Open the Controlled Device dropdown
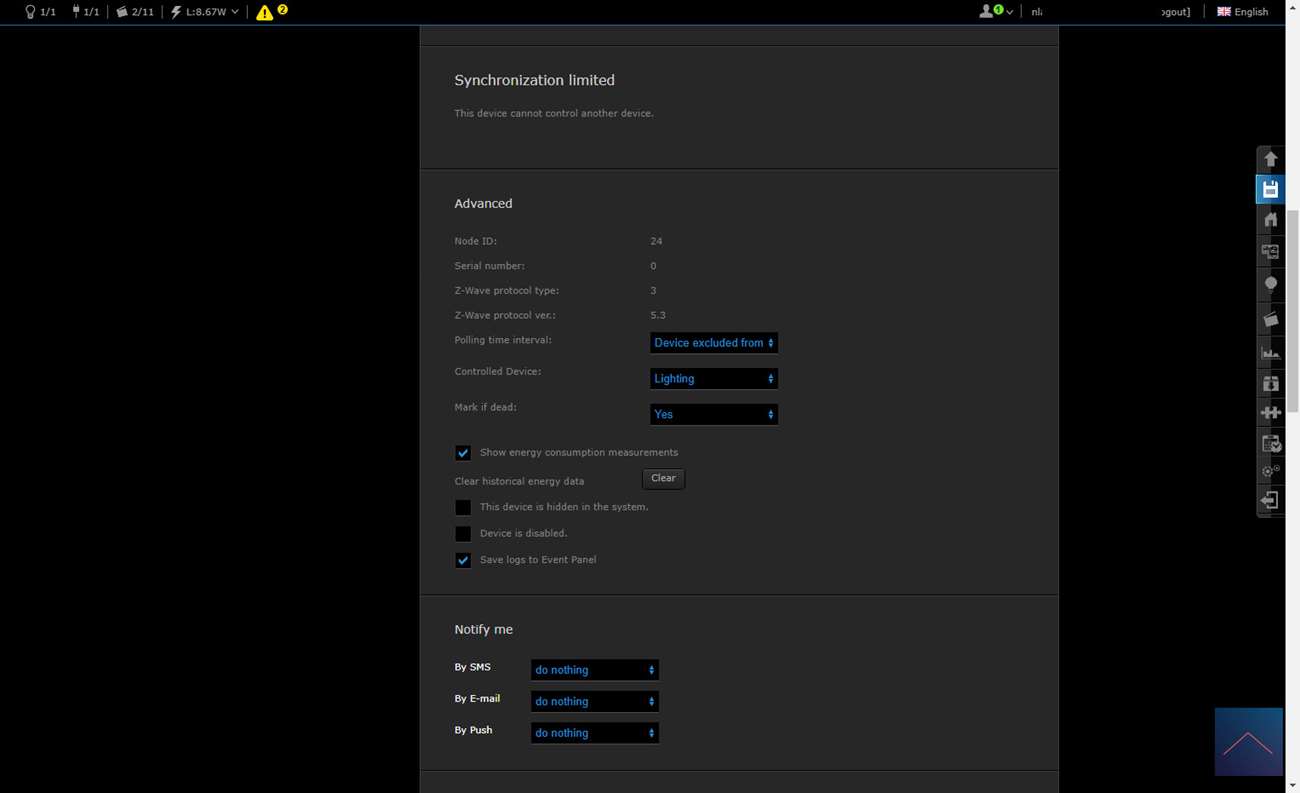Image resolution: width=1300 pixels, height=793 pixels. (x=713, y=379)
